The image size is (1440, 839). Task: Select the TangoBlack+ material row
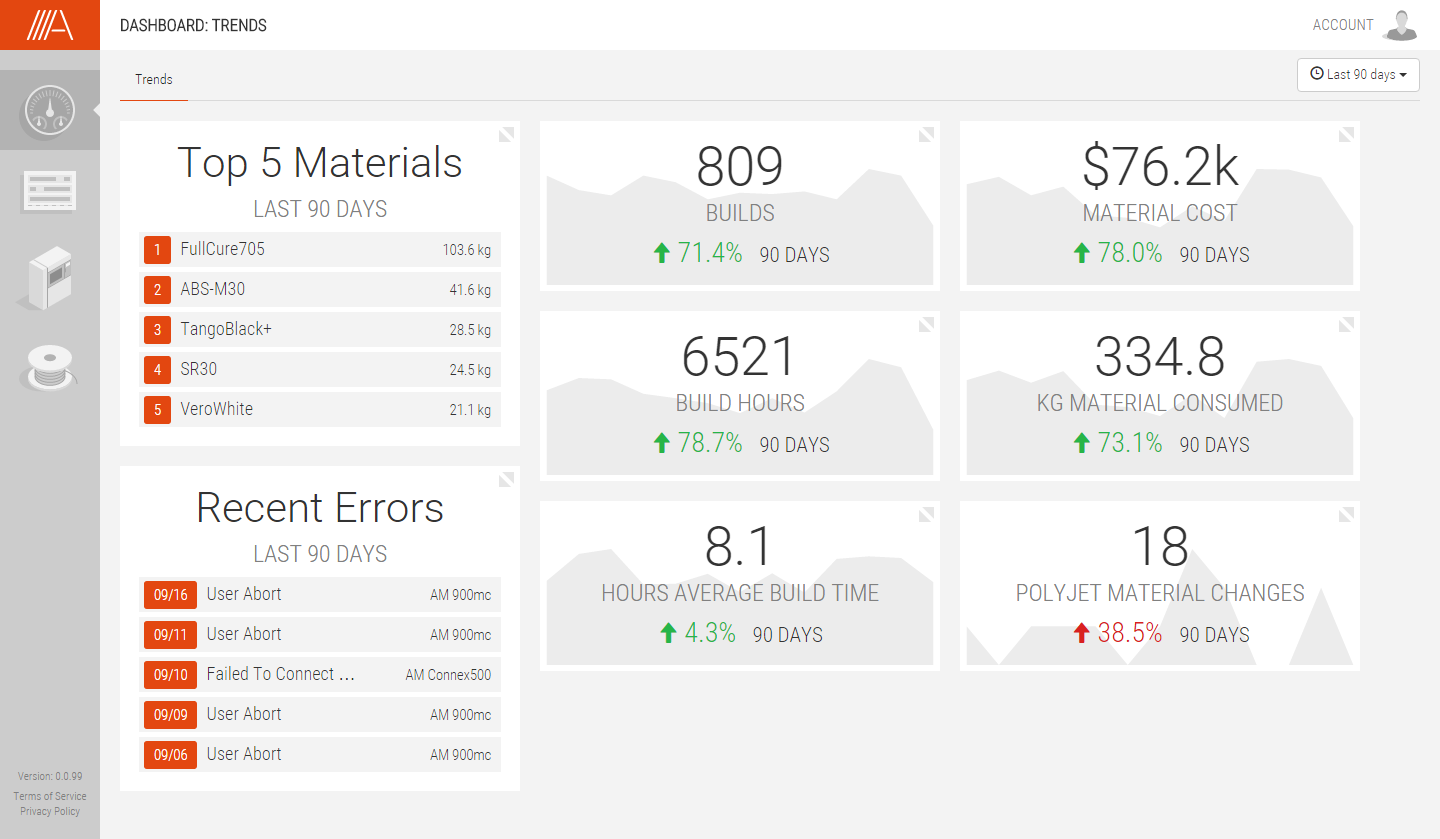click(320, 330)
